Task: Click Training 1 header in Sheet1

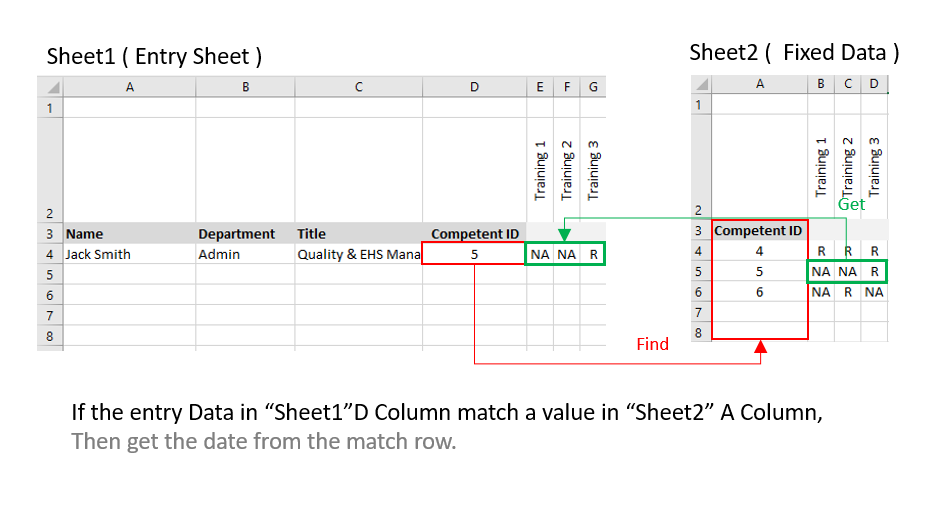Action: pyautogui.click(x=540, y=170)
